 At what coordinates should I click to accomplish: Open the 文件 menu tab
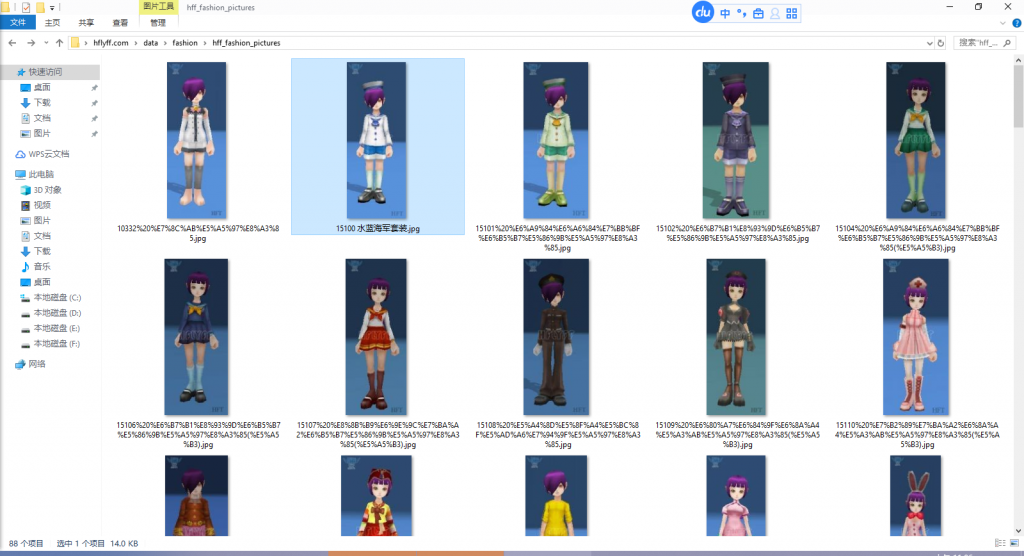(18, 23)
